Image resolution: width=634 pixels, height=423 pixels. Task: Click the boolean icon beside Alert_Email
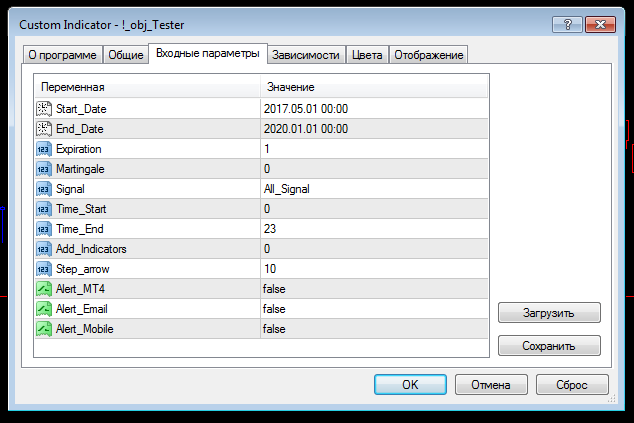[44, 309]
